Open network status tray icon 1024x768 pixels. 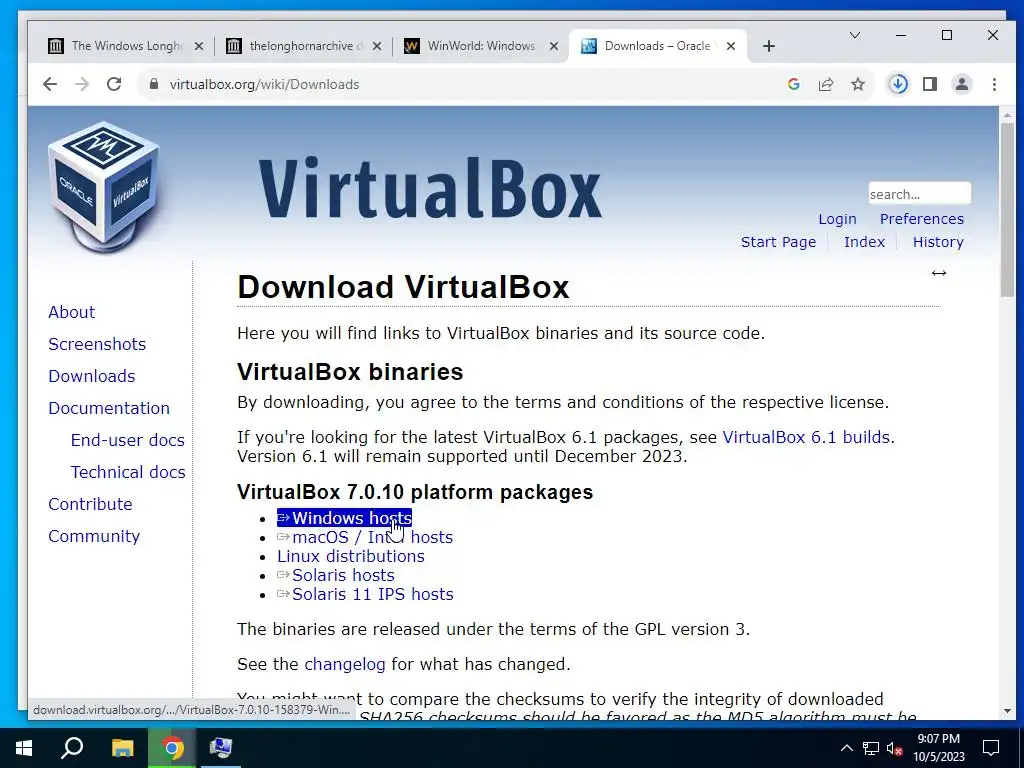[871, 748]
